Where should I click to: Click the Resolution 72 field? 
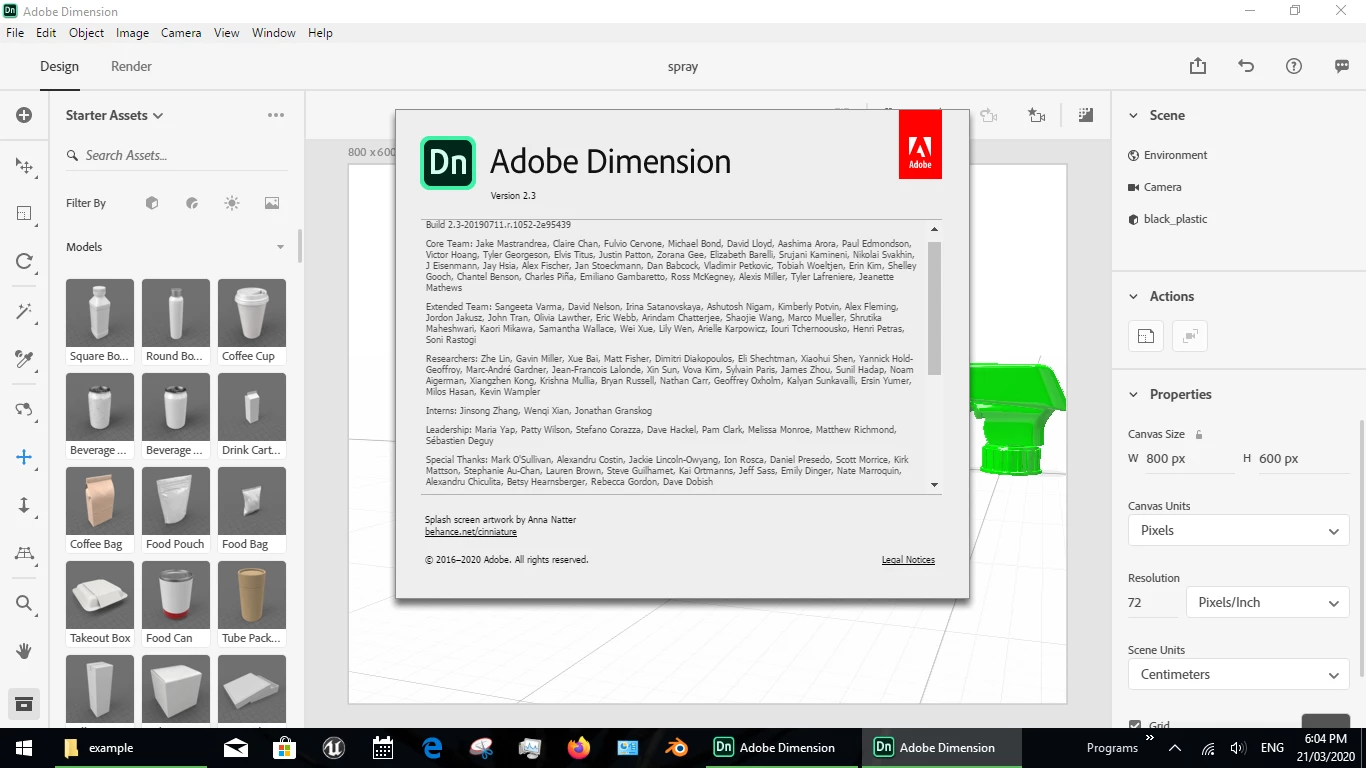point(1153,602)
